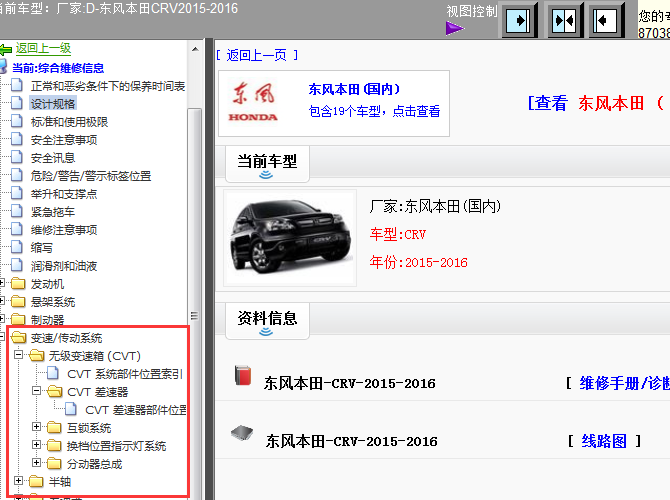Viewport: 670px width, 500px height.
Task: Click the red book repair manual icon
Action: click(243, 375)
